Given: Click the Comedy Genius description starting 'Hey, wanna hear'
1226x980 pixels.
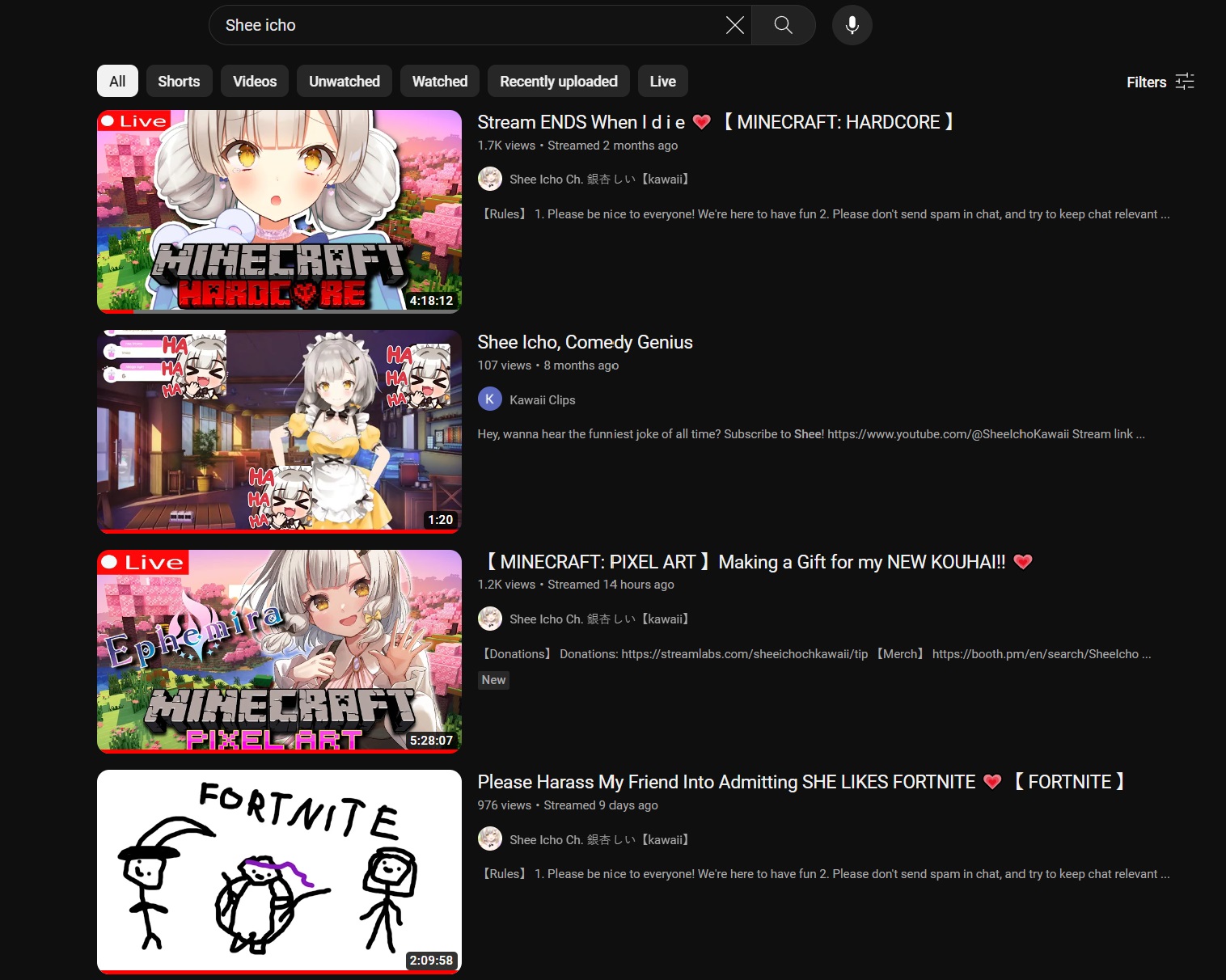Looking at the screenshot, I should coord(811,434).
